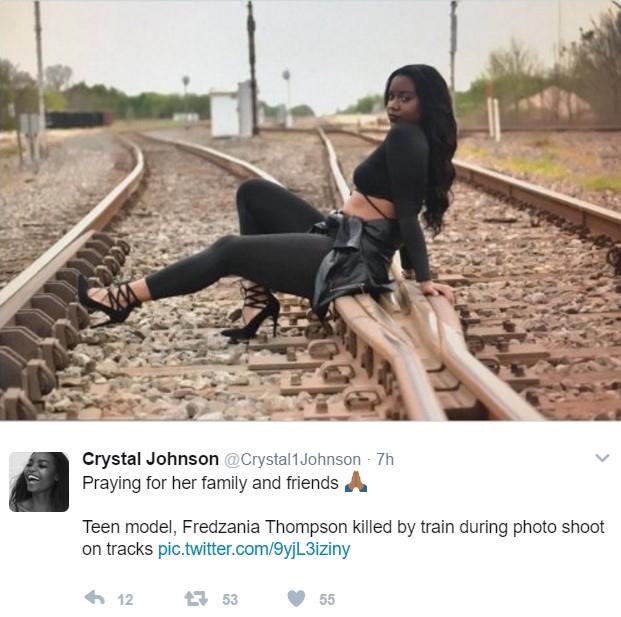Viewport: 621px width, 617px height.
Task: View the 55 likes count
Action: click(x=327, y=600)
